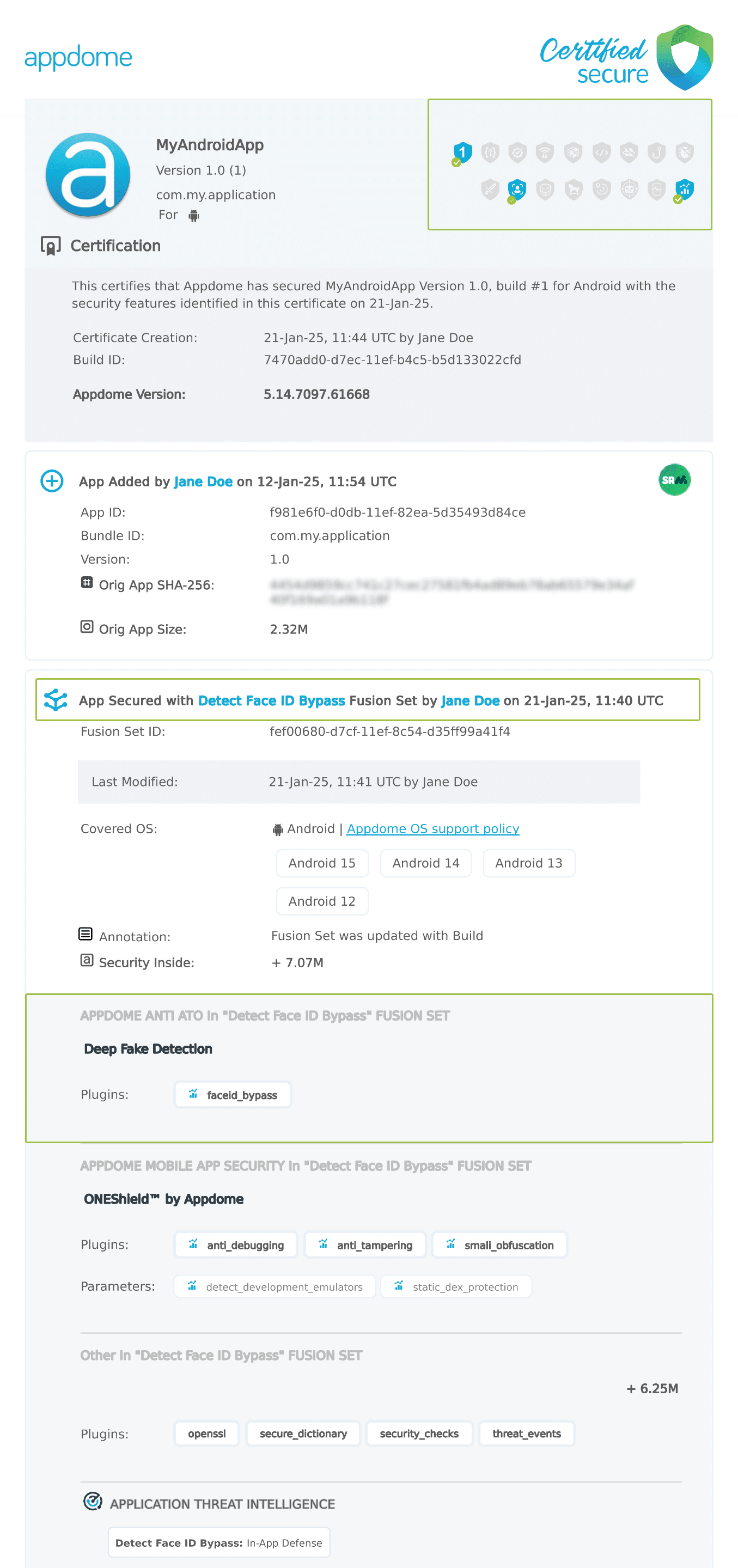Click the green SR badge icon
738x1568 pixels.
(674, 480)
